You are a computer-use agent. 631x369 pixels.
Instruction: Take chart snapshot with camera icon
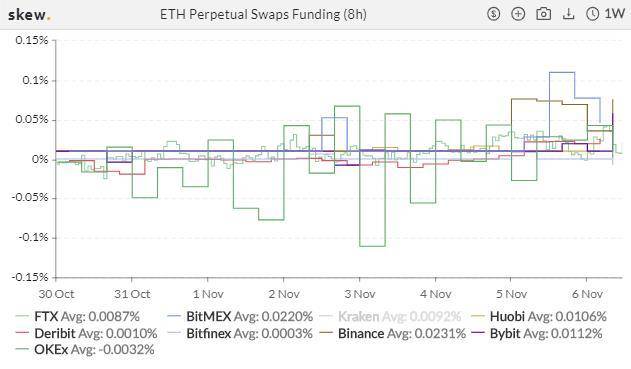pos(543,14)
